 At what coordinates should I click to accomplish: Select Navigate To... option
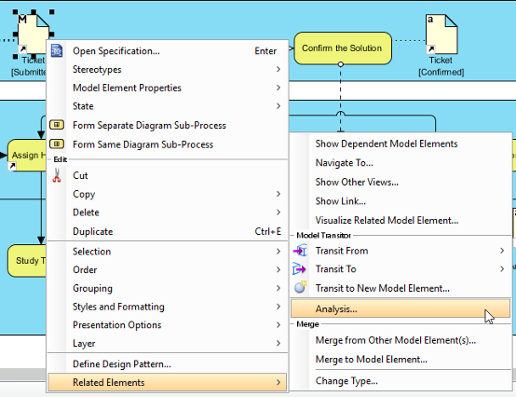tap(400, 163)
